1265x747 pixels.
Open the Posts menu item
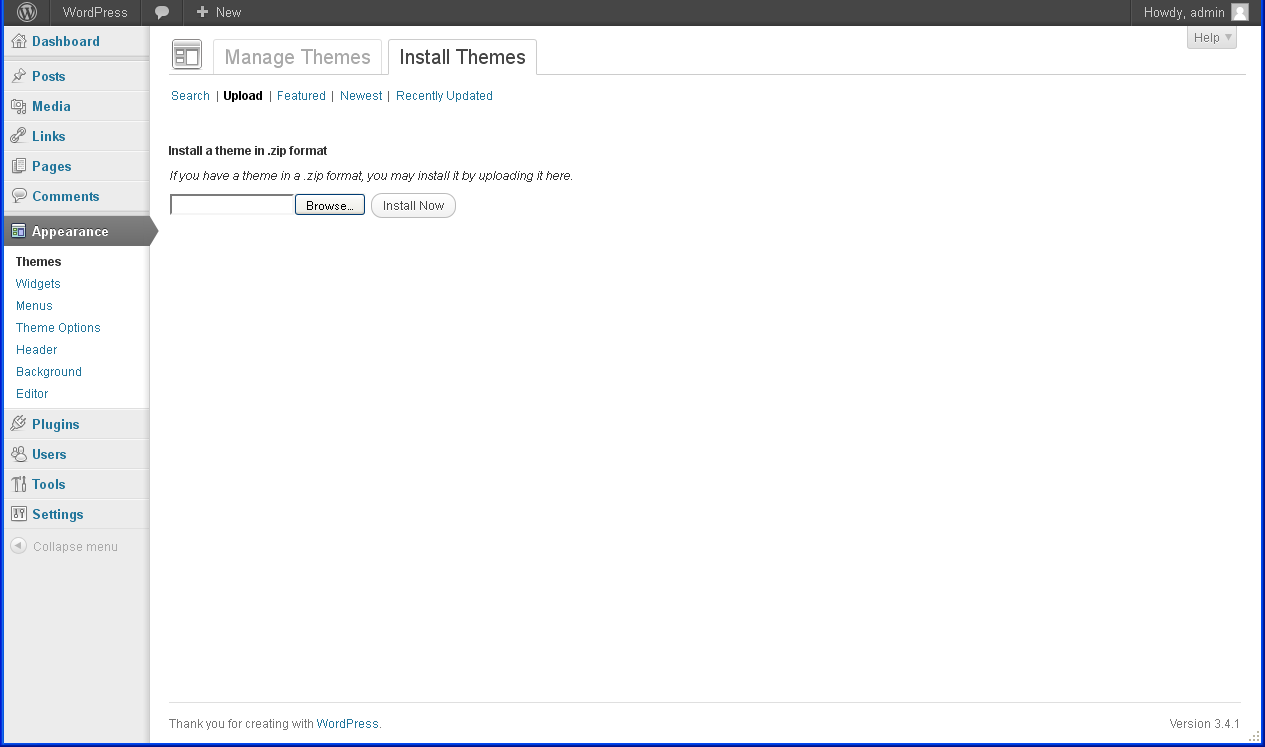48,76
